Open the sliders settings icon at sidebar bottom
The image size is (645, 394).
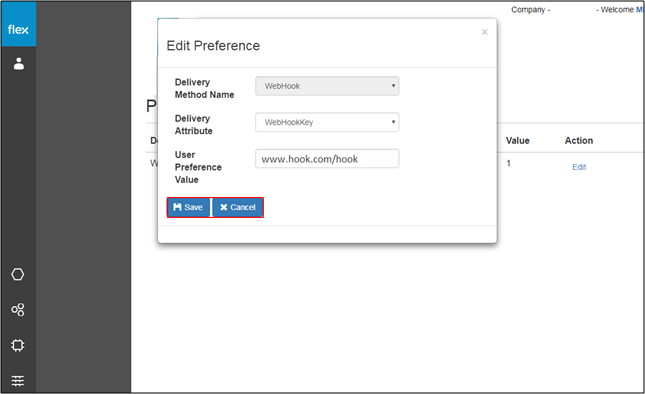18,381
